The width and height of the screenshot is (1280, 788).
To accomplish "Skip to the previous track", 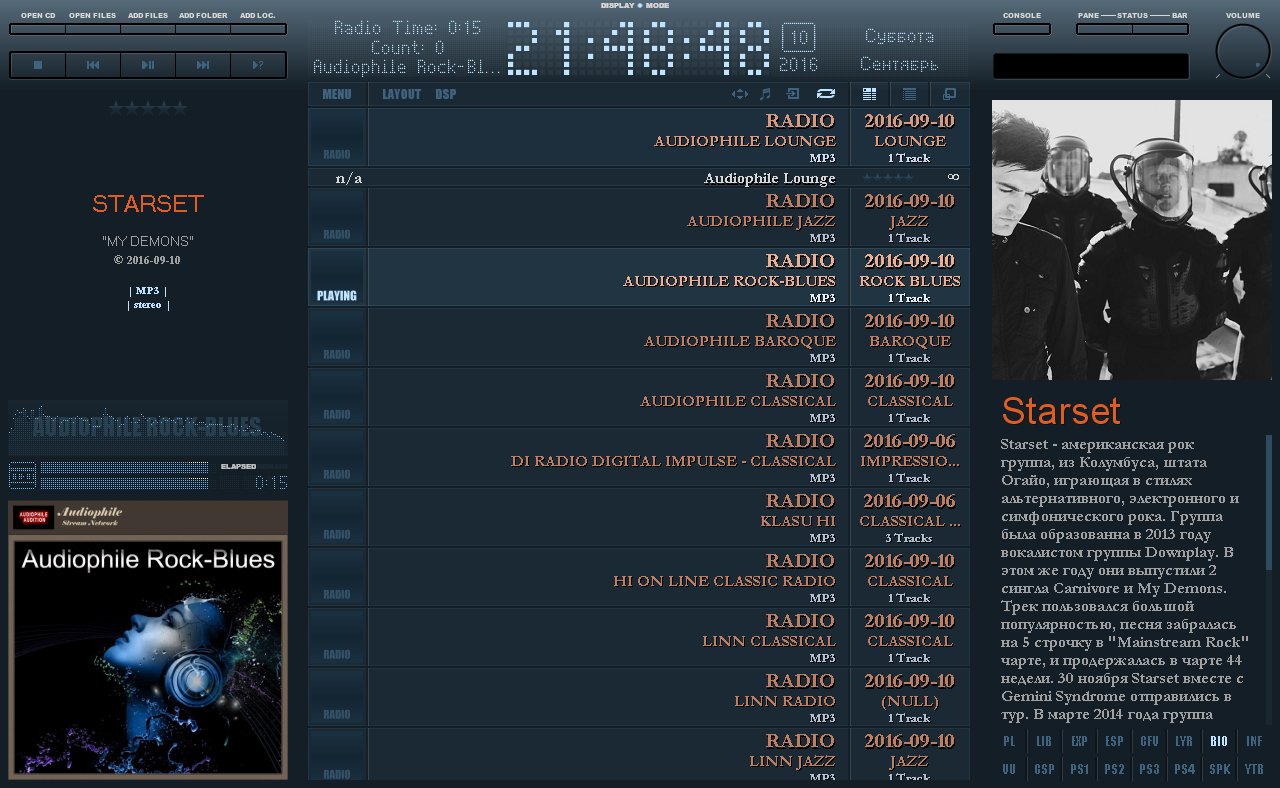I will click(93, 65).
